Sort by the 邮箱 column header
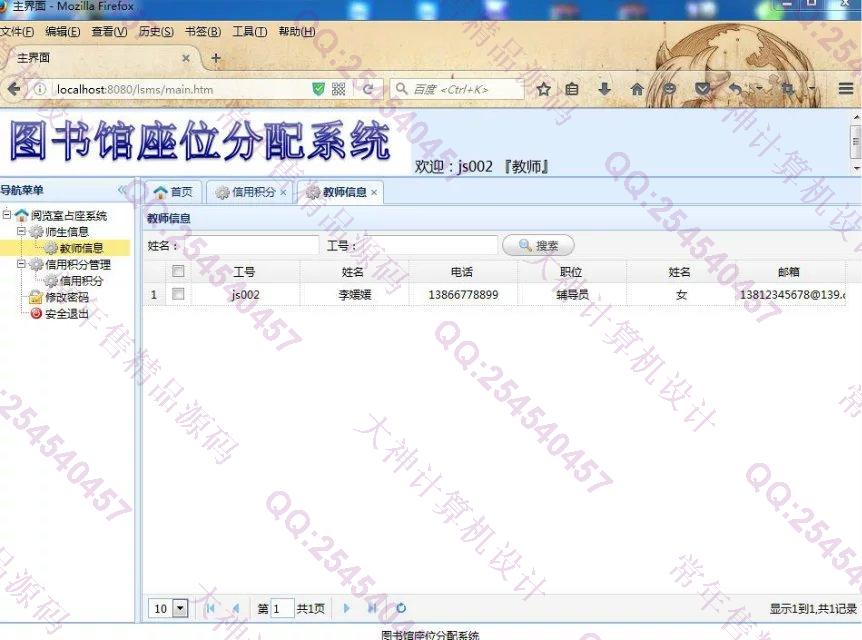This screenshot has height=640, width=862. [x=789, y=272]
